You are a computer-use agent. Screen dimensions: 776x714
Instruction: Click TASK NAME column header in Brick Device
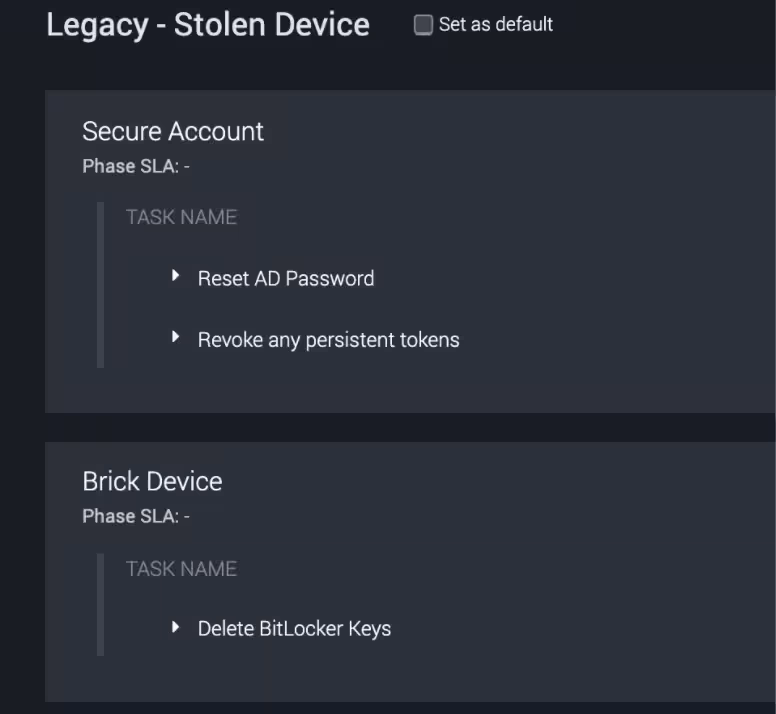pyautogui.click(x=181, y=569)
